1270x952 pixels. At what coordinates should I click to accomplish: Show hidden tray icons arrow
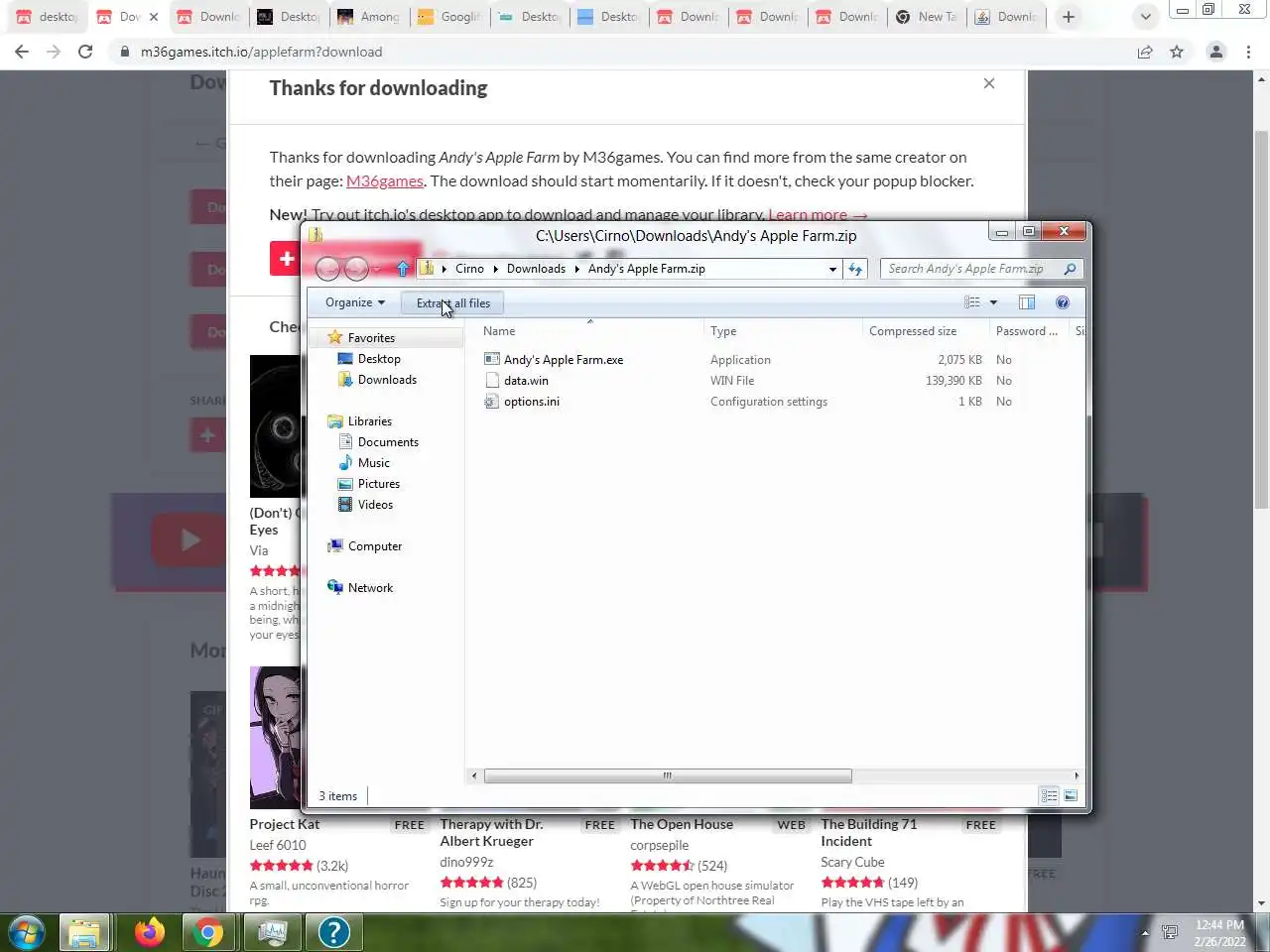[x=1145, y=933]
